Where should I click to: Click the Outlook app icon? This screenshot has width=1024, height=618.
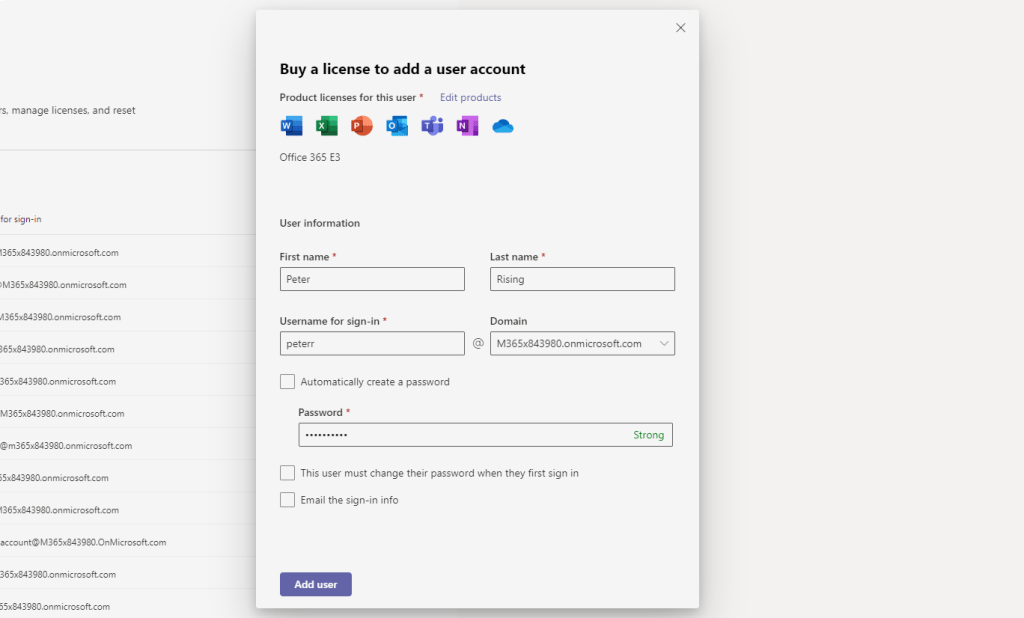[x=397, y=126]
